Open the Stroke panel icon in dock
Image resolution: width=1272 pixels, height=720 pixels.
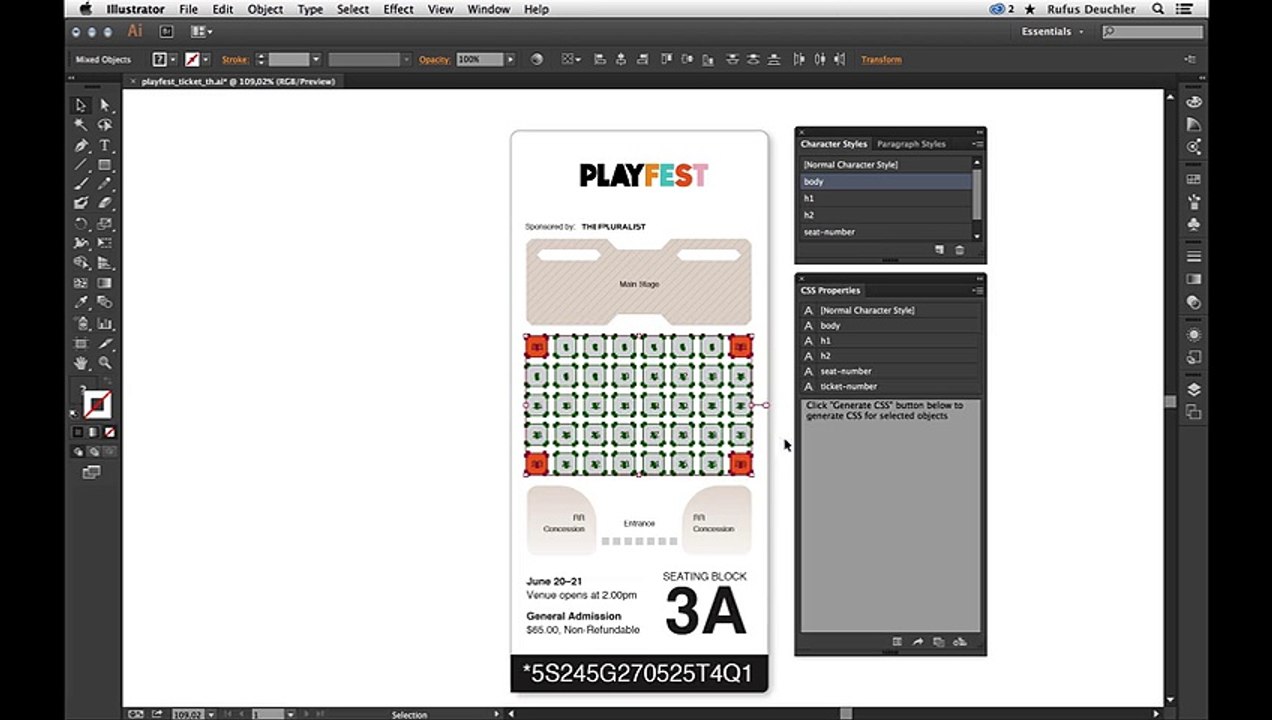pos(1193,257)
